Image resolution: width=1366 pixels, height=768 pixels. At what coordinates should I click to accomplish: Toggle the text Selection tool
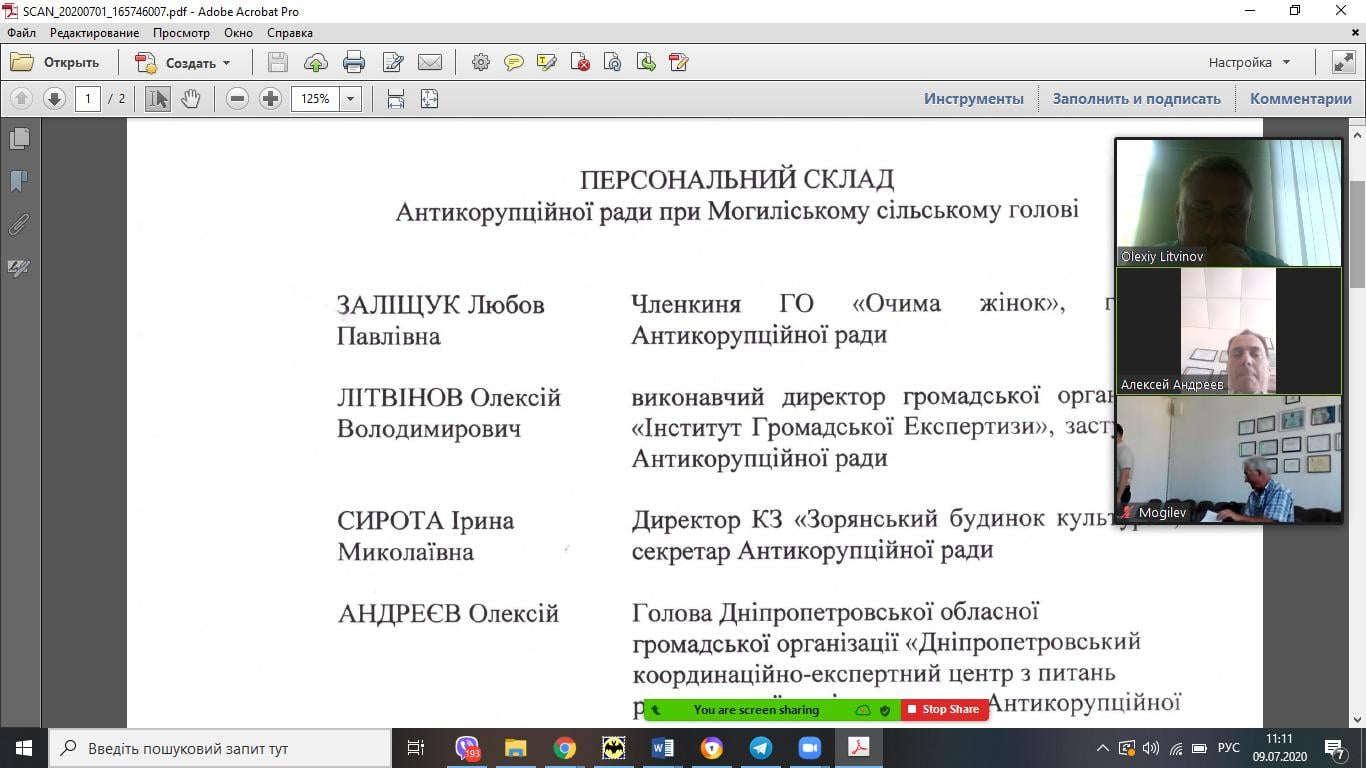tap(158, 99)
